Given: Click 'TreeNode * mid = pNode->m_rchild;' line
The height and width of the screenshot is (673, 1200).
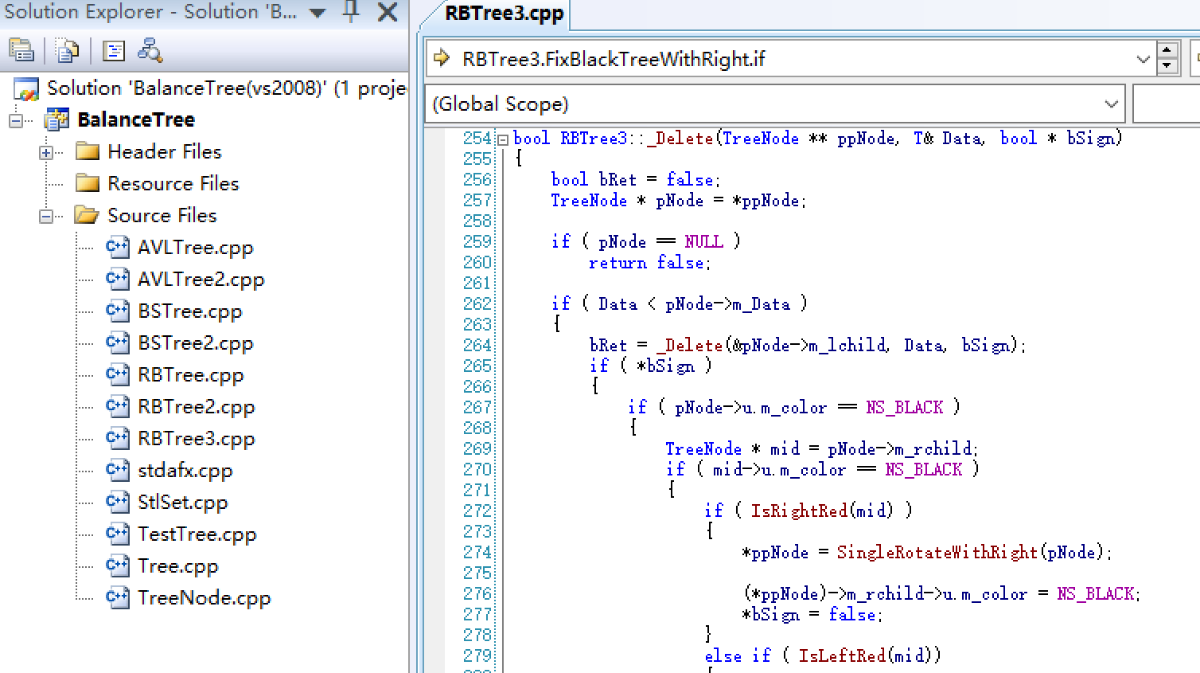Looking at the screenshot, I should point(822,449).
